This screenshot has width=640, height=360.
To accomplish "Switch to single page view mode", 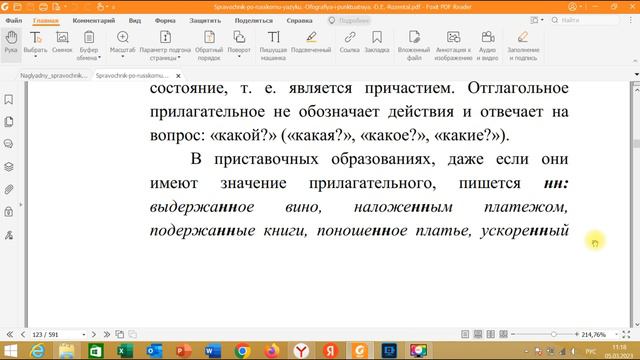I will pyautogui.click(x=465, y=334).
